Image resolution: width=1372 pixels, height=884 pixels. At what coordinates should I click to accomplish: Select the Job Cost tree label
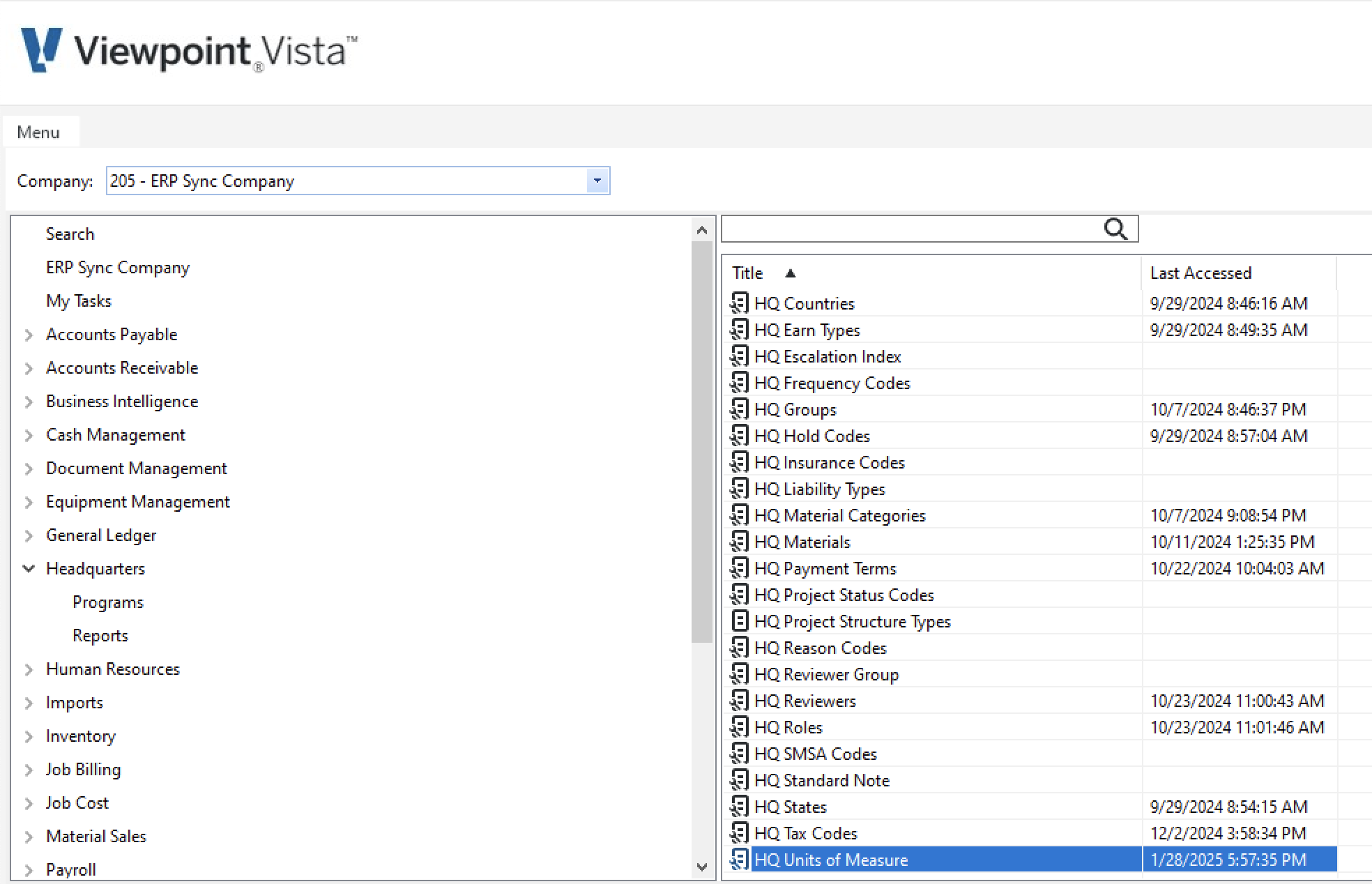(x=77, y=803)
